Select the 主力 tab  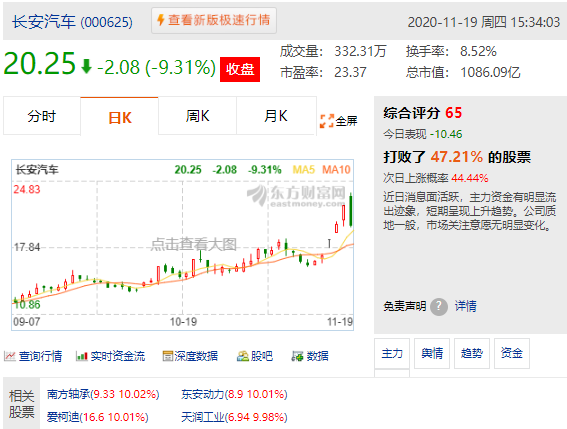(x=392, y=353)
